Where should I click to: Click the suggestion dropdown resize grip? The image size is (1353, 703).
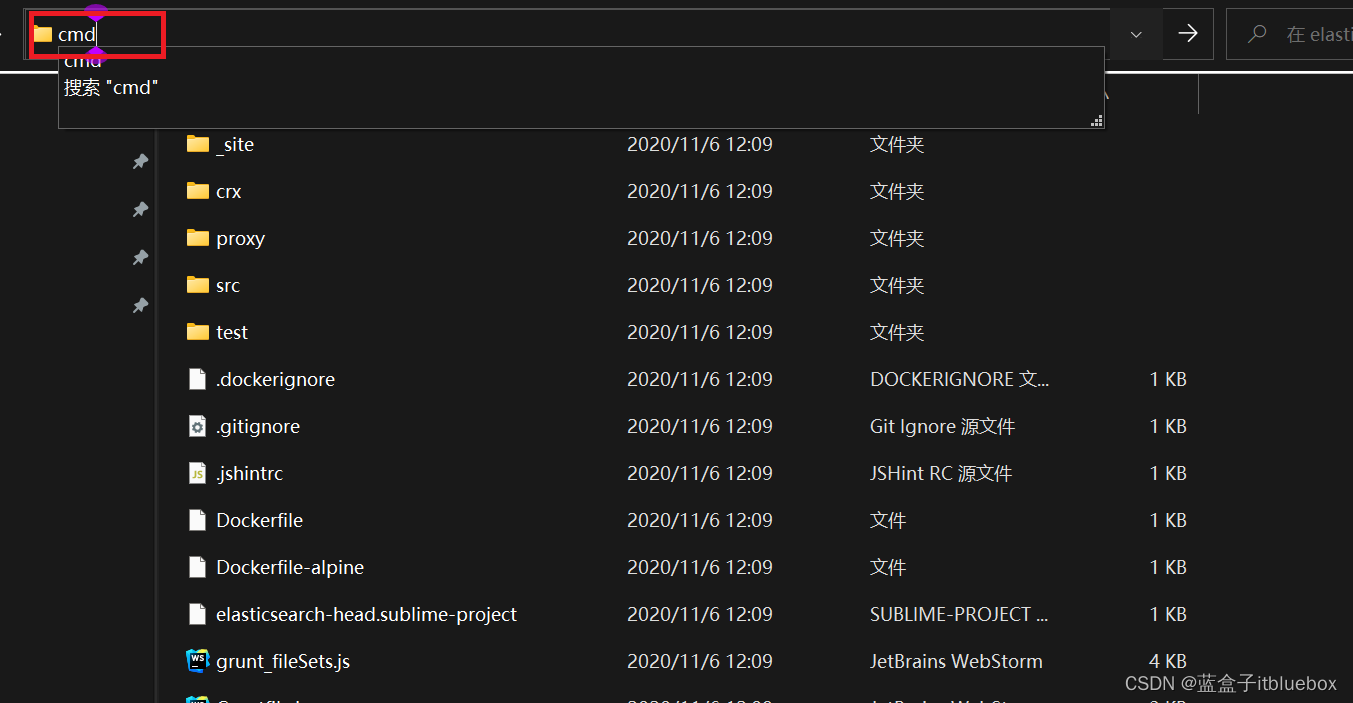1096,121
